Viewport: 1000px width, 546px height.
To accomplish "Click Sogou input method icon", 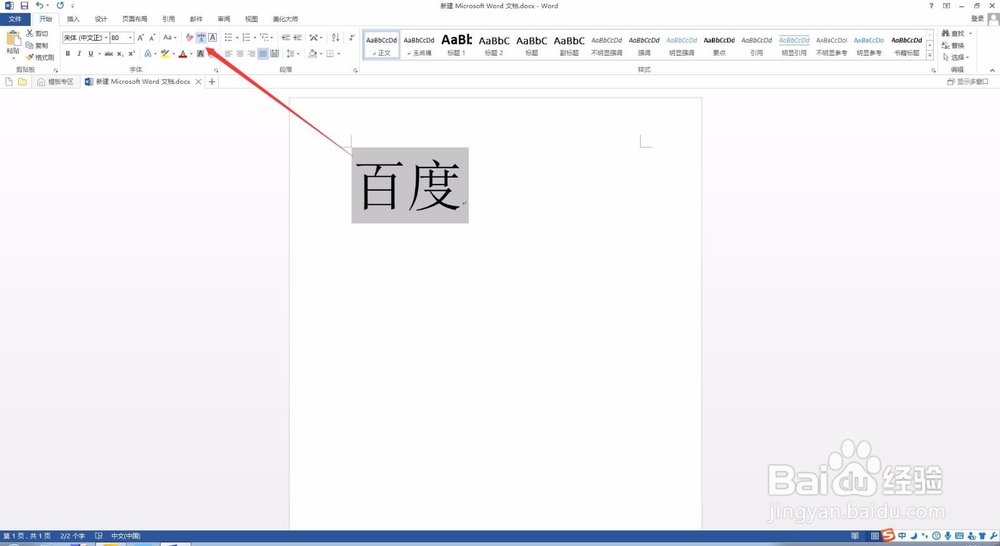I will (x=888, y=536).
